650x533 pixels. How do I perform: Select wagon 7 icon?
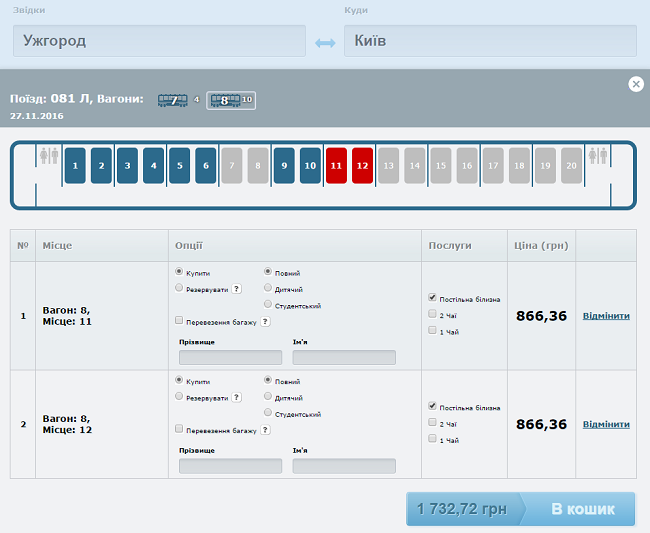[x=173, y=100]
